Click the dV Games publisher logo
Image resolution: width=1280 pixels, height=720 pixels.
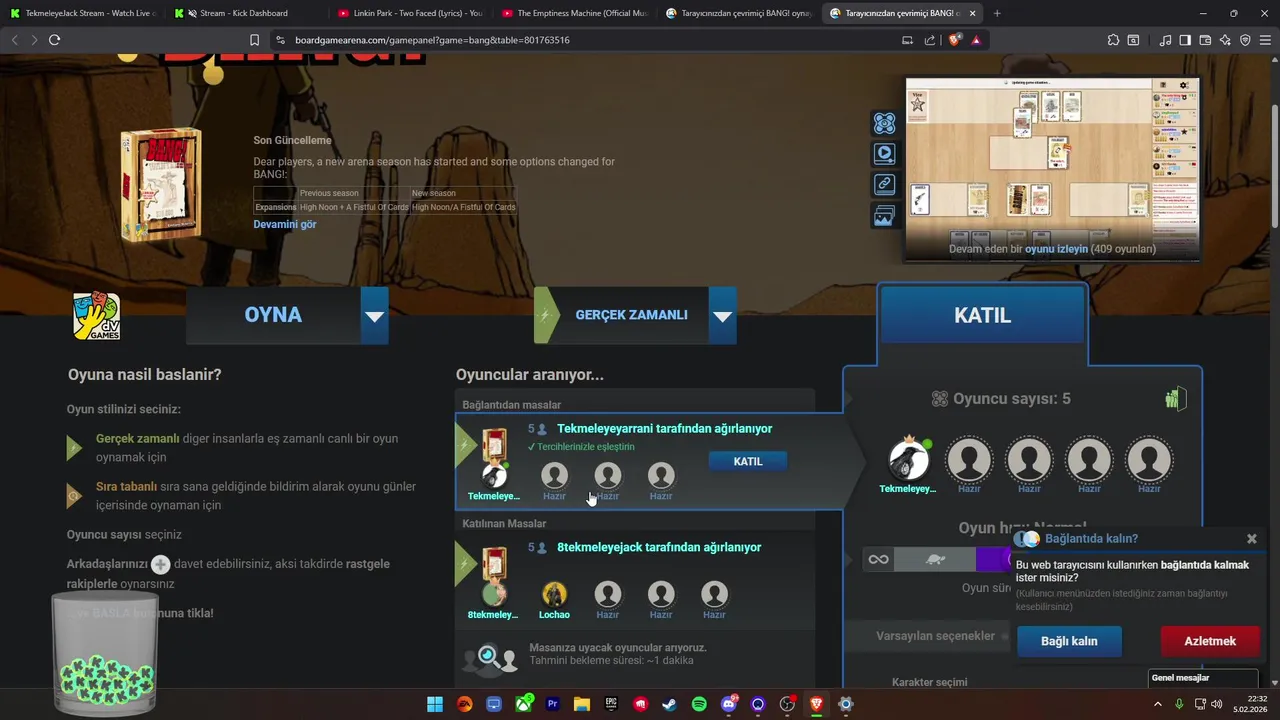97,316
